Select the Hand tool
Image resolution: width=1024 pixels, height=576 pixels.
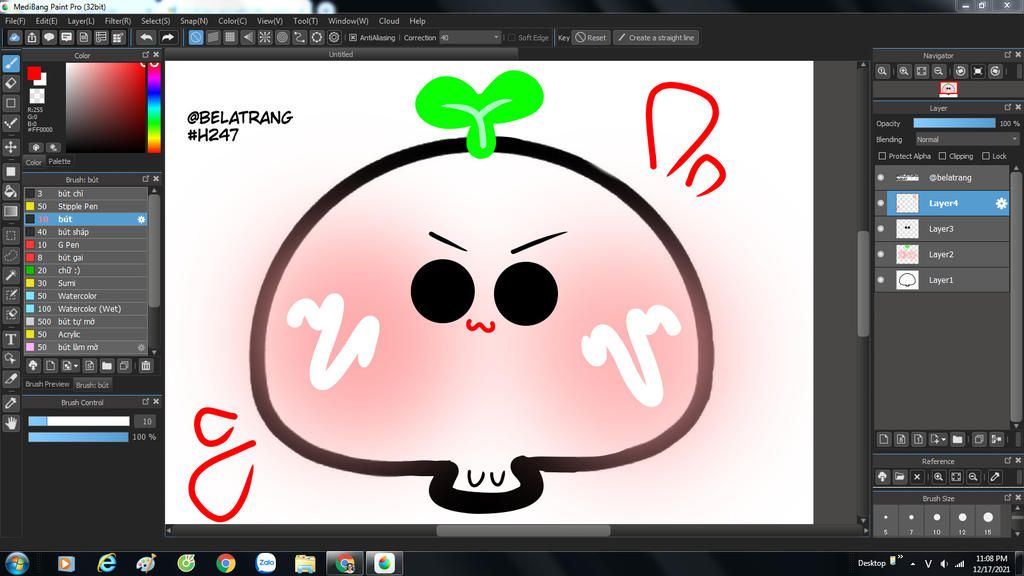point(11,423)
